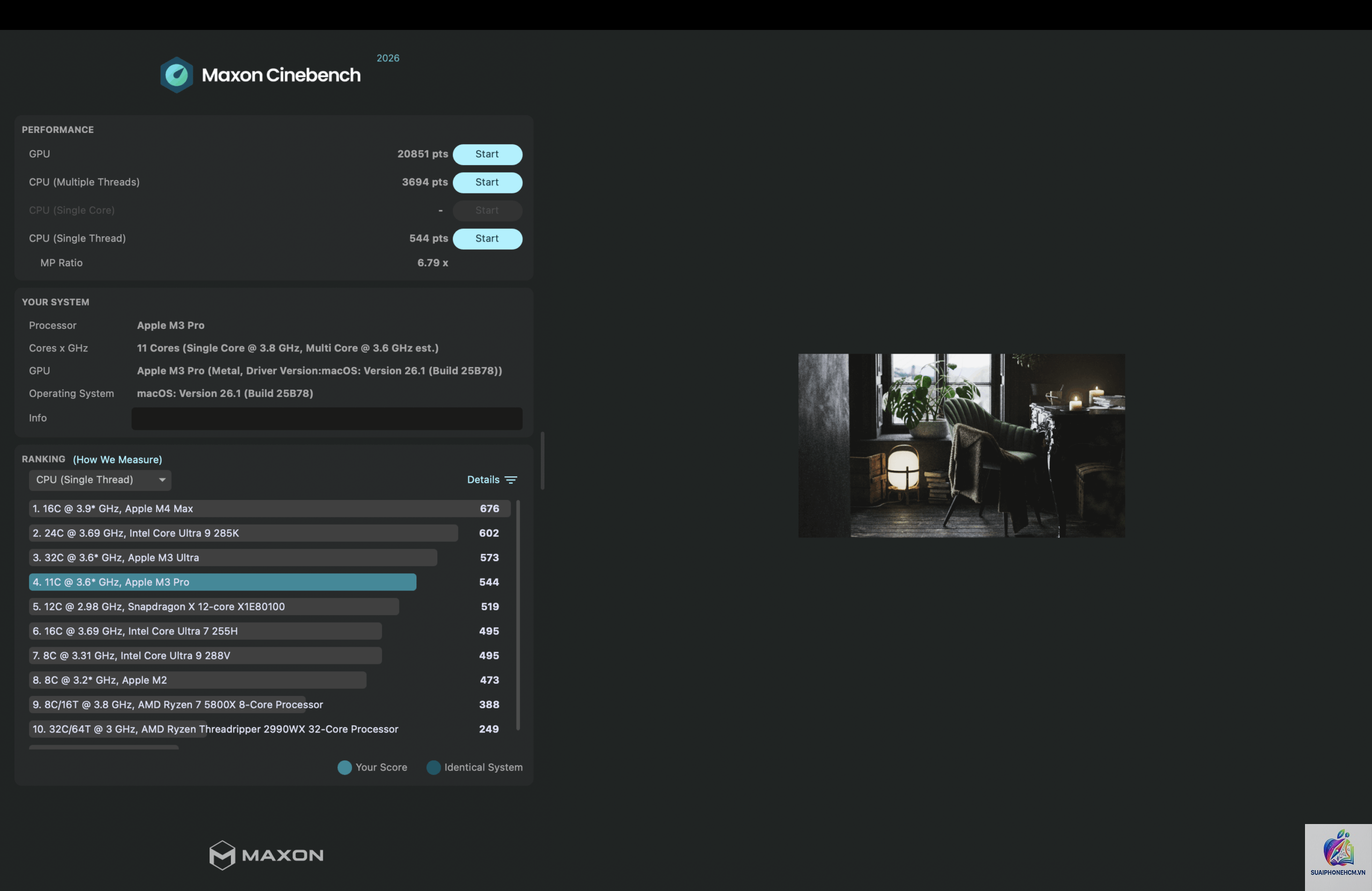The image size is (1372, 891).
Task: Click the 2026 version label
Action: pyautogui.click(x=388, y=58)
